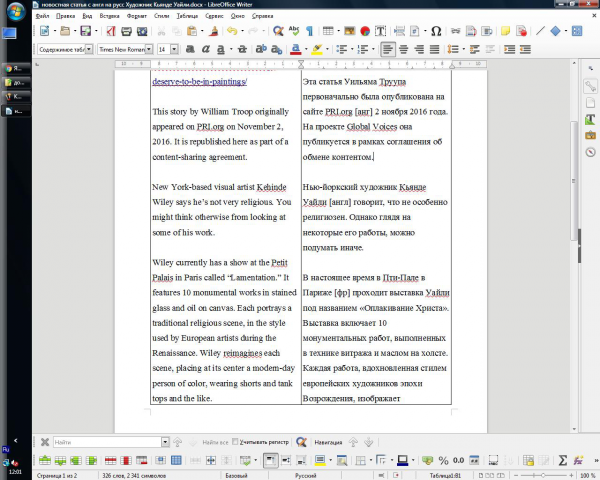Click the zoom slider in status bar

tap(543, 475)
